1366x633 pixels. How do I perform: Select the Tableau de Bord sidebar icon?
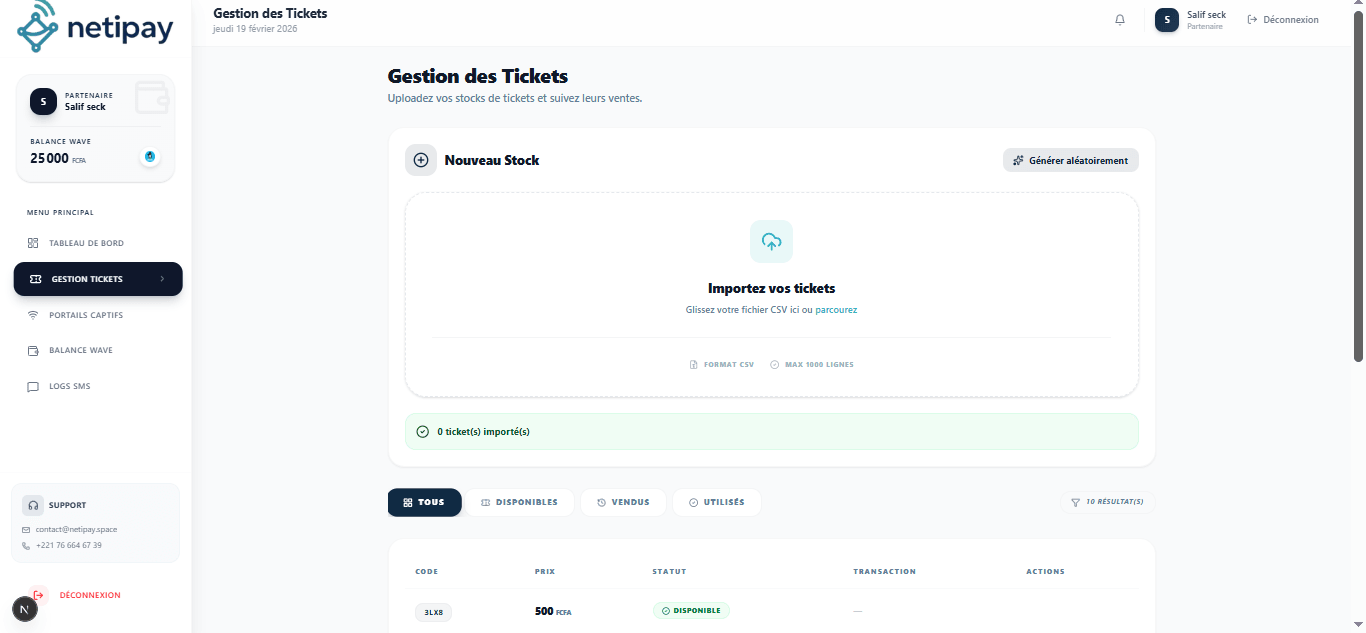coord(33,243)
